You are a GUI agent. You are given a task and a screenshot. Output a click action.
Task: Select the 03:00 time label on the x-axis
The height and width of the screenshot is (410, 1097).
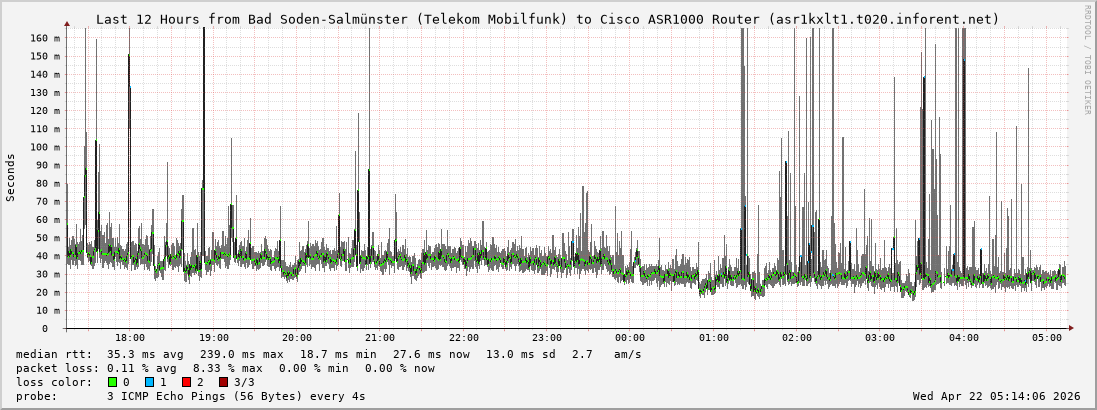tap(880, 339)
